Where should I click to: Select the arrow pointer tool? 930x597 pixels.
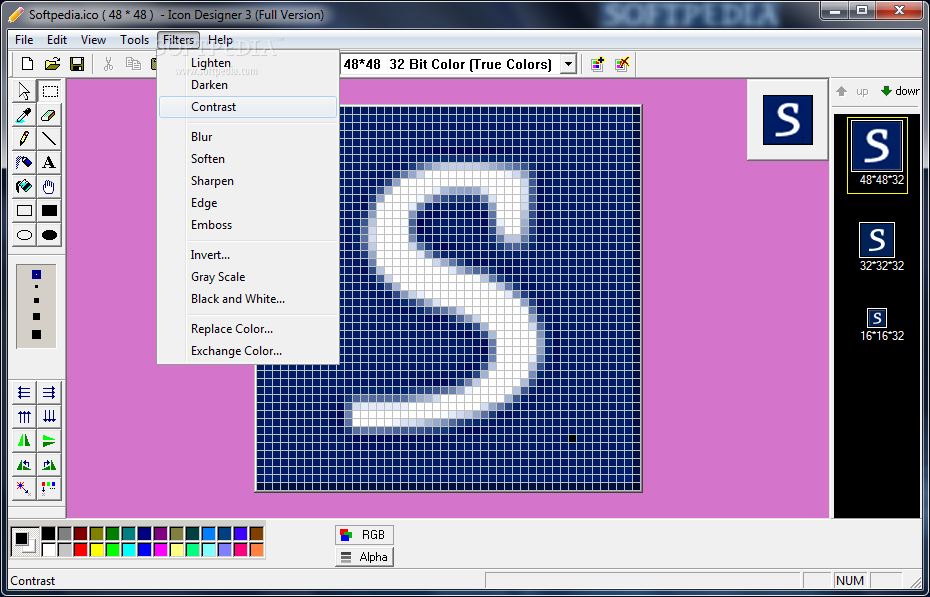pyautogui.click(x=24, y=91)
